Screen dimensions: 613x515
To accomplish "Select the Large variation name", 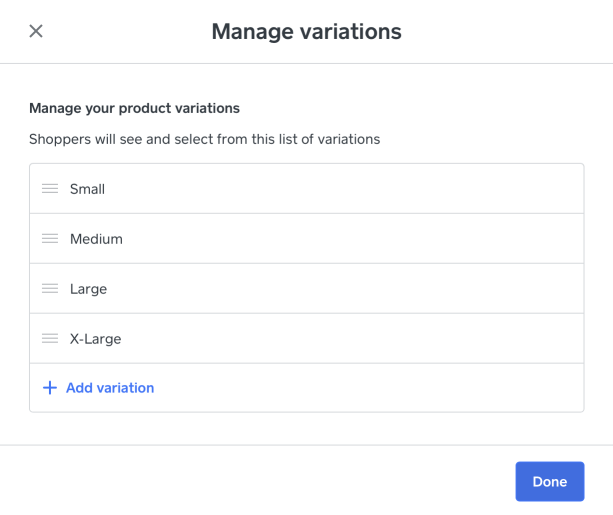I will [88, 289].
